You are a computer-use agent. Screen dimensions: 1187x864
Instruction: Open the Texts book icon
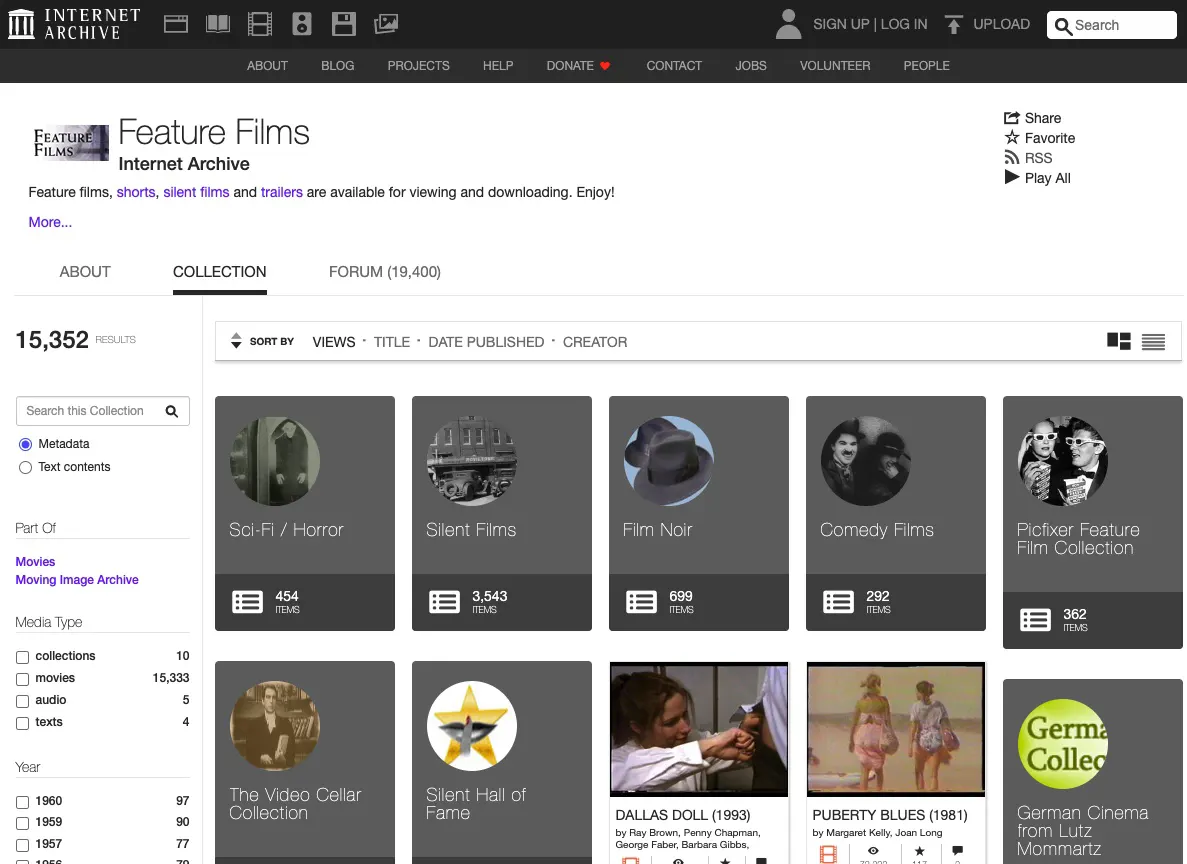(x=218, y=24)
